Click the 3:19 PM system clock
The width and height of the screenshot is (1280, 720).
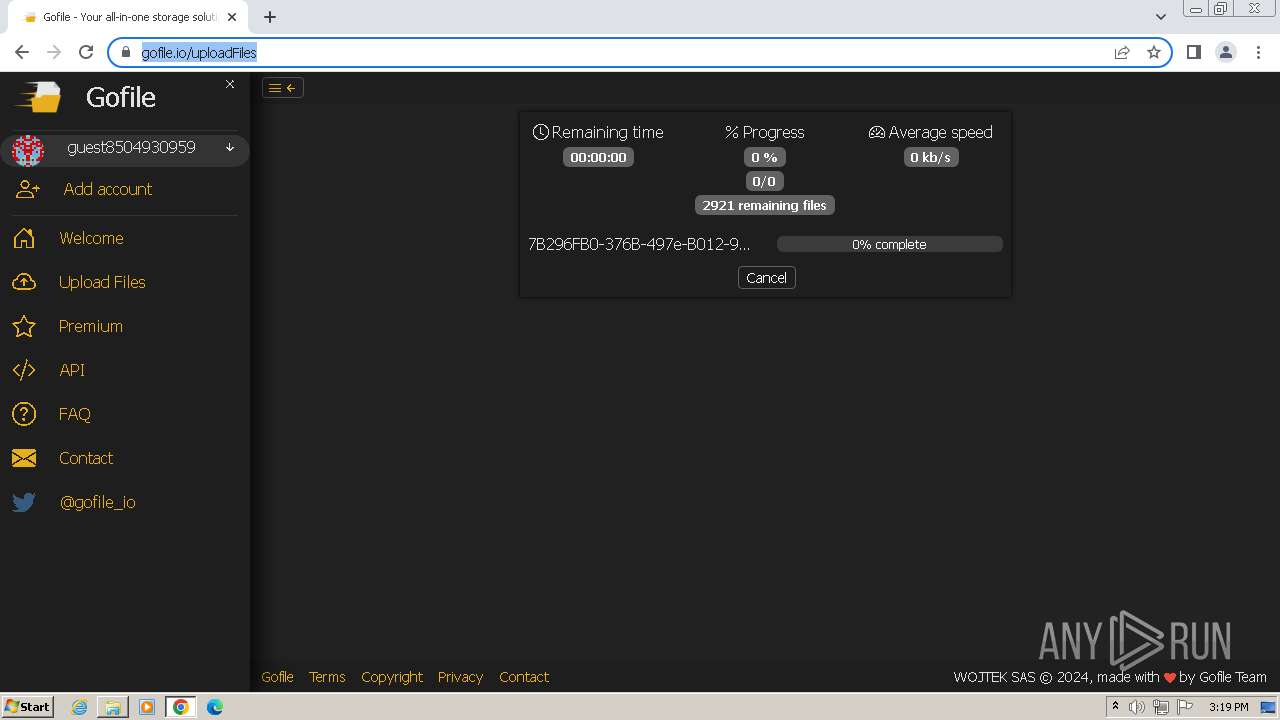(x=1229, y=707)
